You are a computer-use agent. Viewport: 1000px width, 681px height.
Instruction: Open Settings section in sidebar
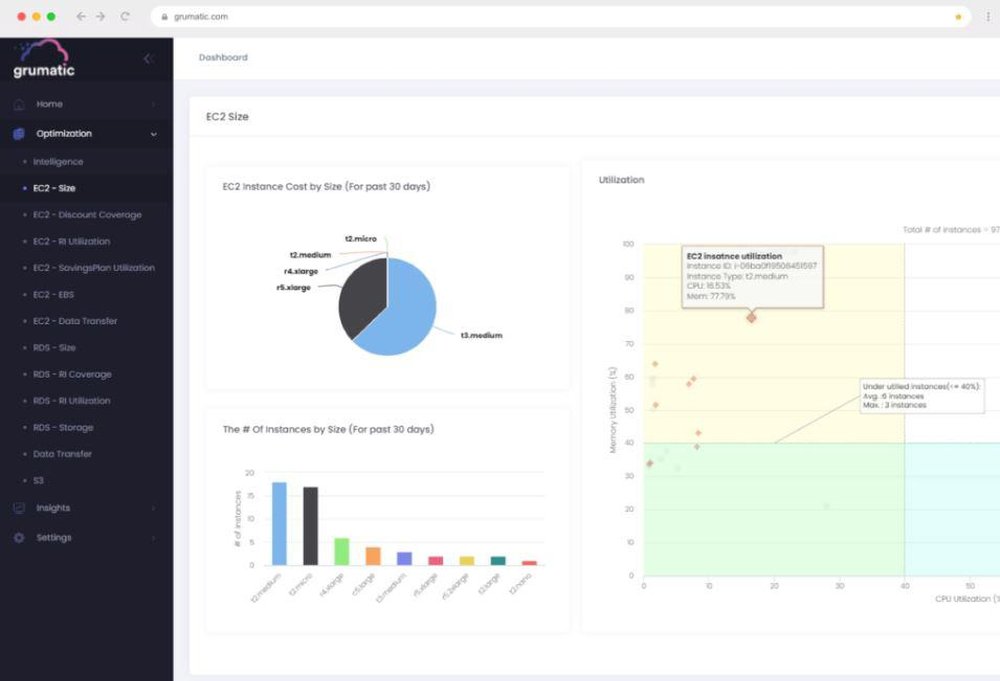tap(86, 538)
